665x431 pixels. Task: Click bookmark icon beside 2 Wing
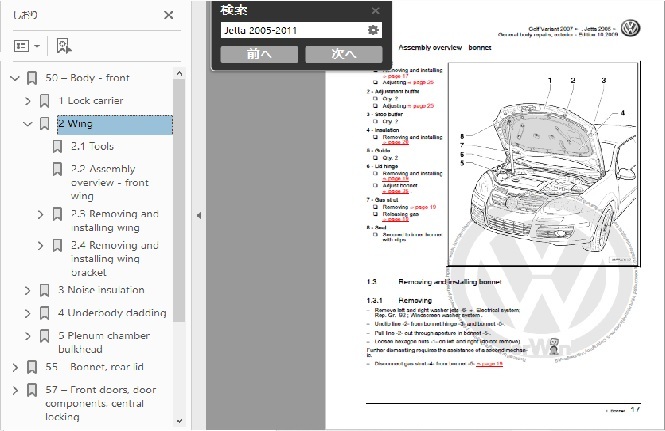pos(45,124)
